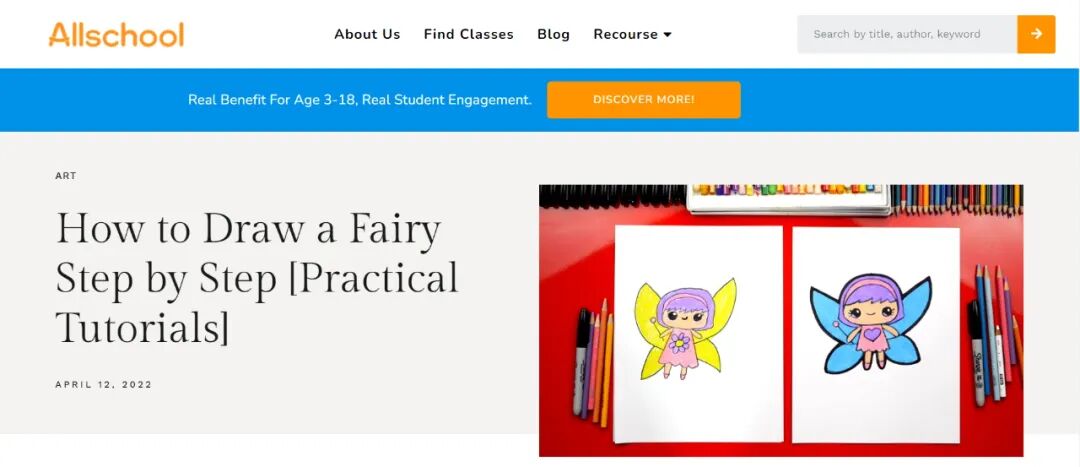1080x467 pixels.
Task: Click the Discover More button
Action: tap(643, 100)
